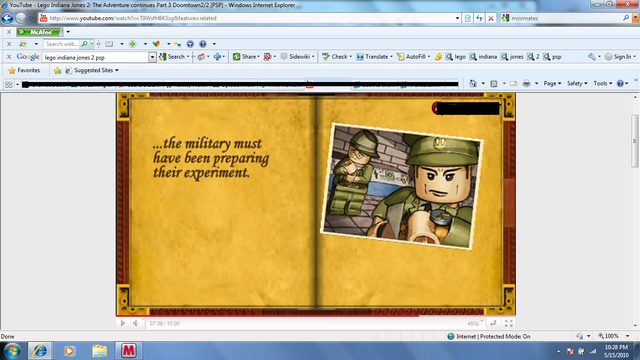Screen dimensions: 640x360
Task: Click the find 'psp' word button
Action: (x=553, y=57)
